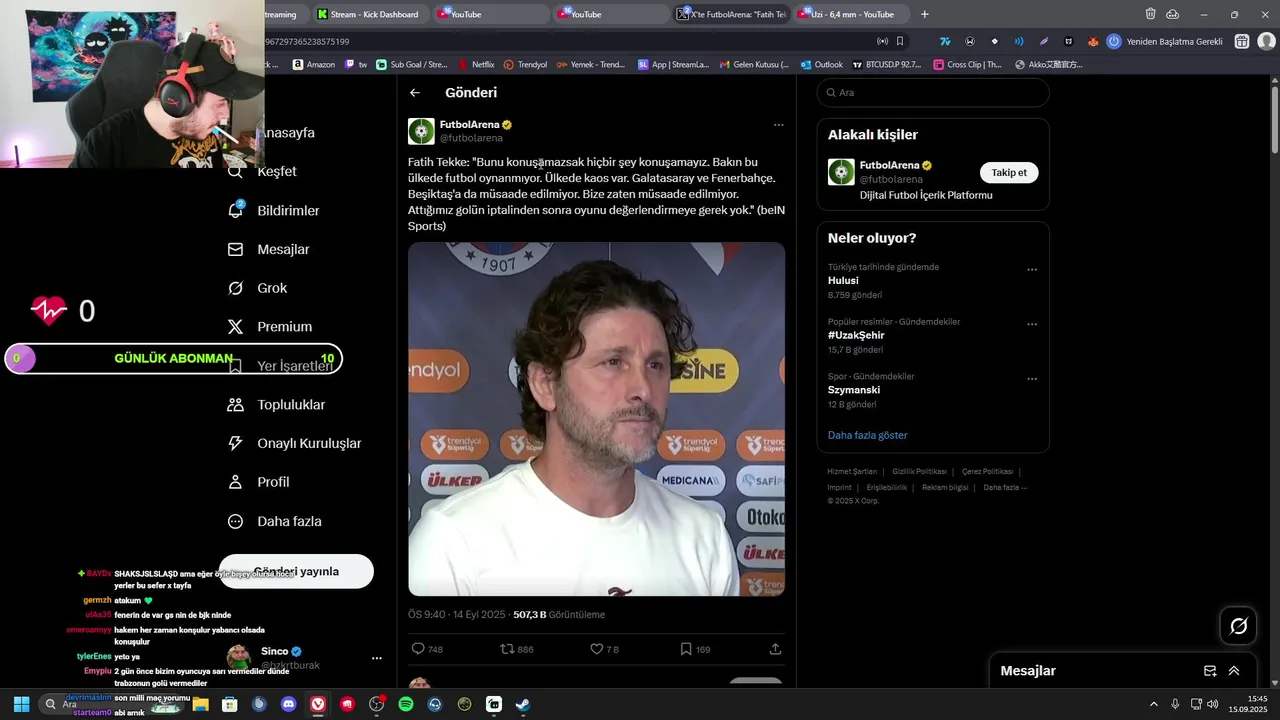Open Discord from taskbar
Viewport: 1280px width, 720px height.
[289, 704]
